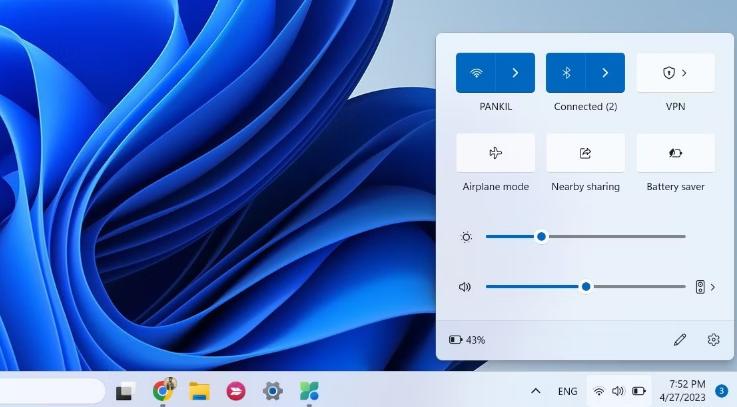
Task: Click the taskbar volume tray icon
Action: pos(618,391)
